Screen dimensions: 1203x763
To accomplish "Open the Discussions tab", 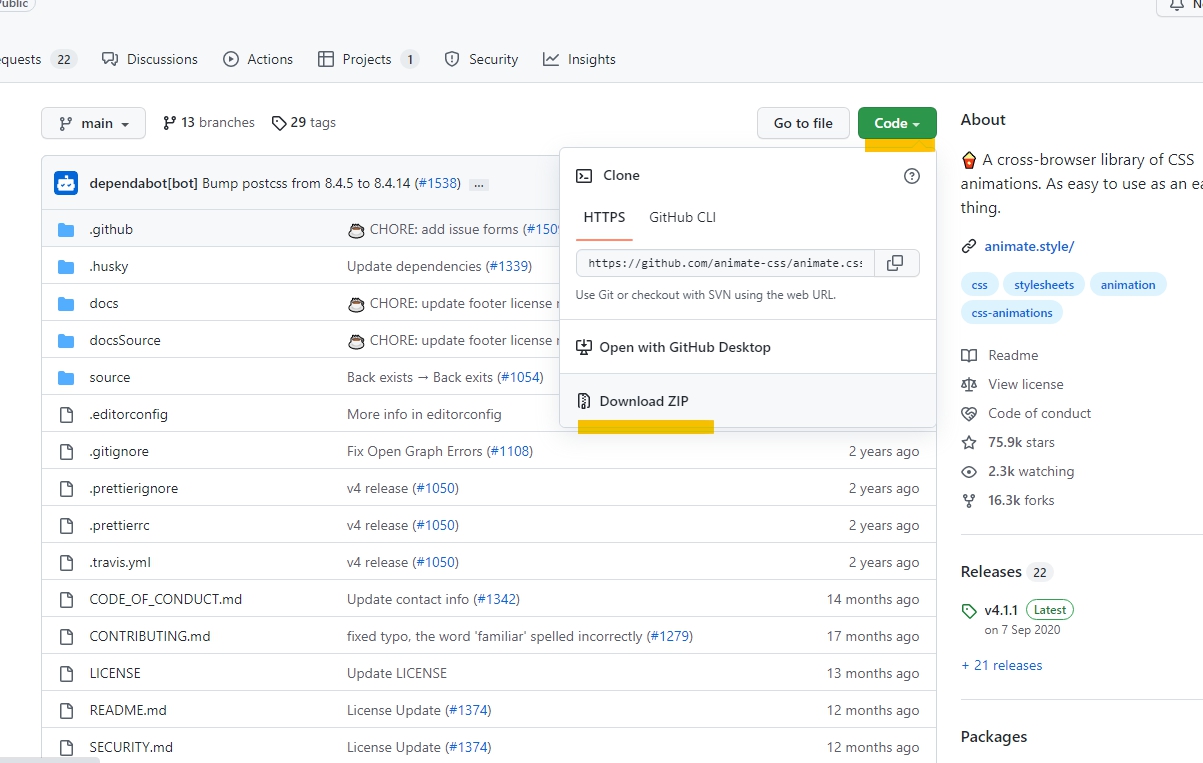I will coord(150,59).
